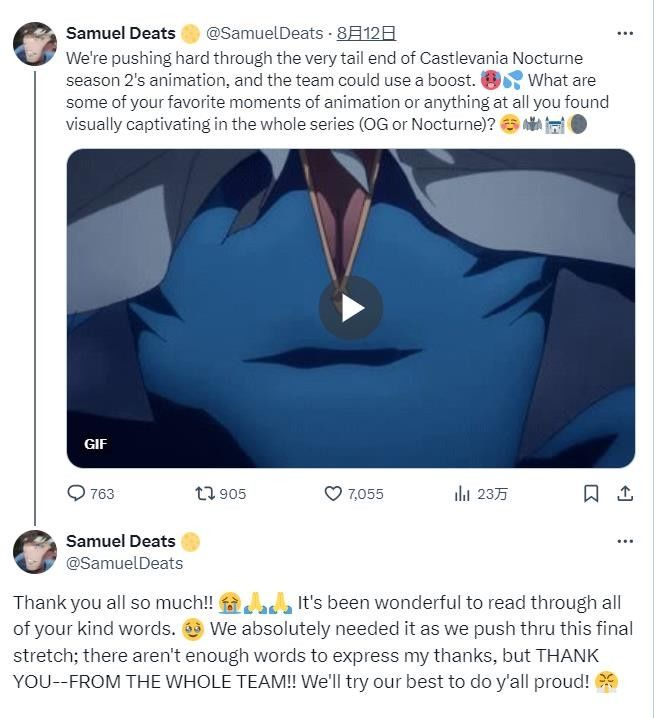
Task: Open @SamuelDeats handle under reply name
Action: (x=124, y=563)
